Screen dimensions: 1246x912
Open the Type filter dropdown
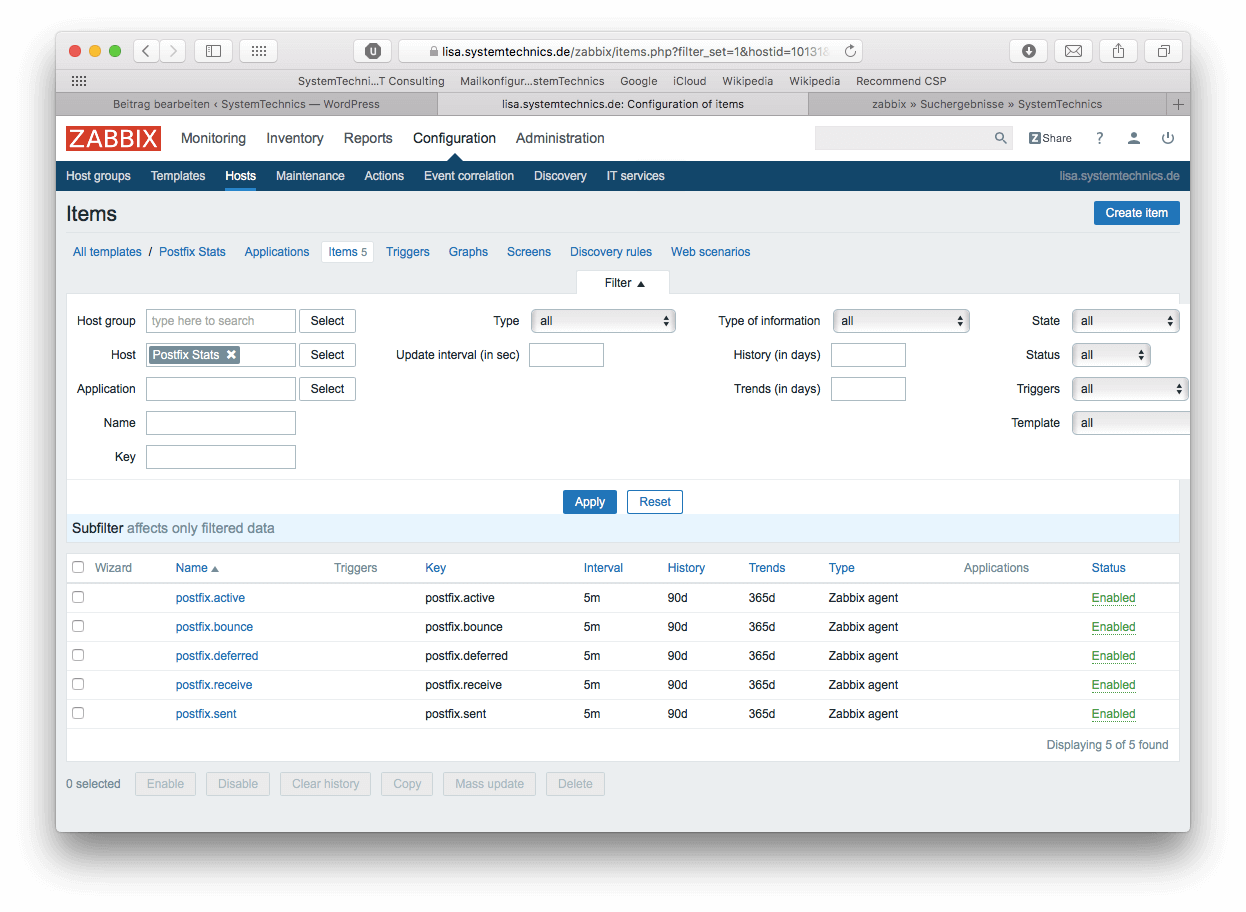[603, 321]
